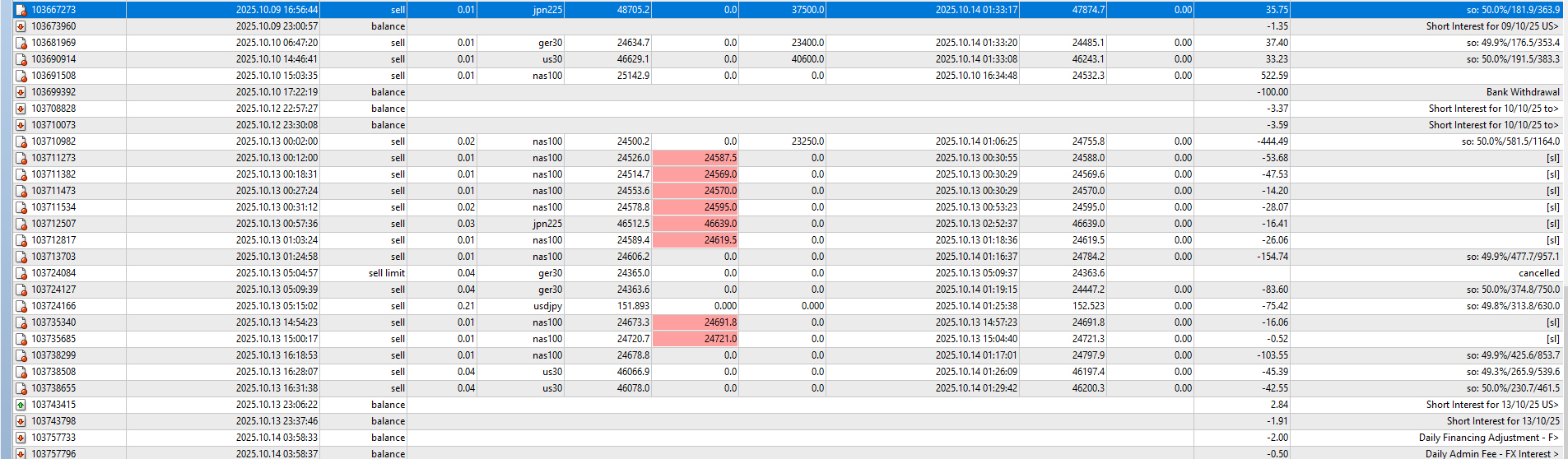This screenshot has height=459, width=1568.
Task: Select the balance icon beside 103743798
Action: (x=21, y=421)
